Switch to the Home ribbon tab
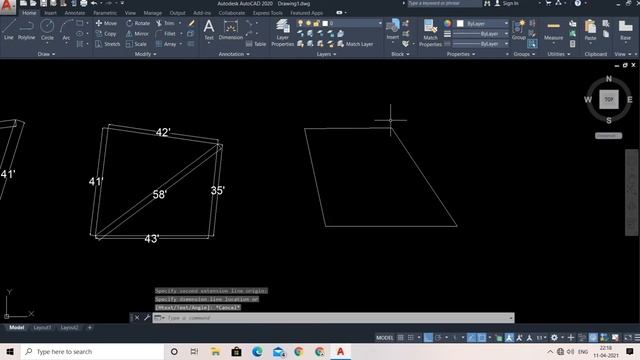 click(29, 13)
